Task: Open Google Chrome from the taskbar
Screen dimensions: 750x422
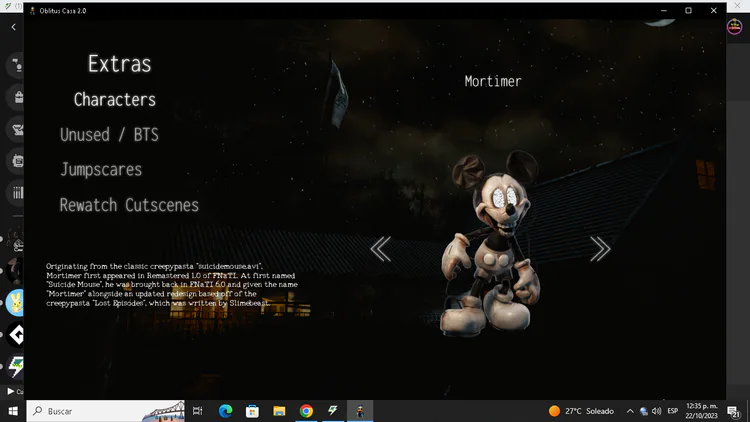Action: 306,411
